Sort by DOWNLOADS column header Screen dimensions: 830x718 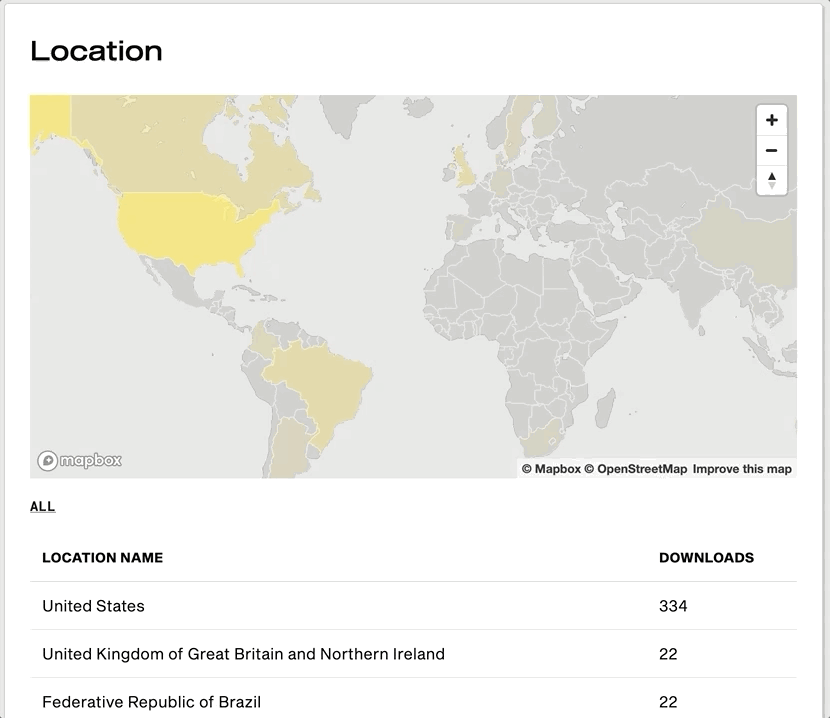(706, 558)
